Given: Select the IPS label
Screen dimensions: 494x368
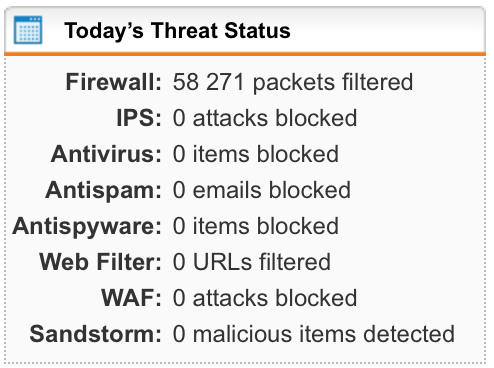Looking at the screenshot, I should [x=139, y=118].
